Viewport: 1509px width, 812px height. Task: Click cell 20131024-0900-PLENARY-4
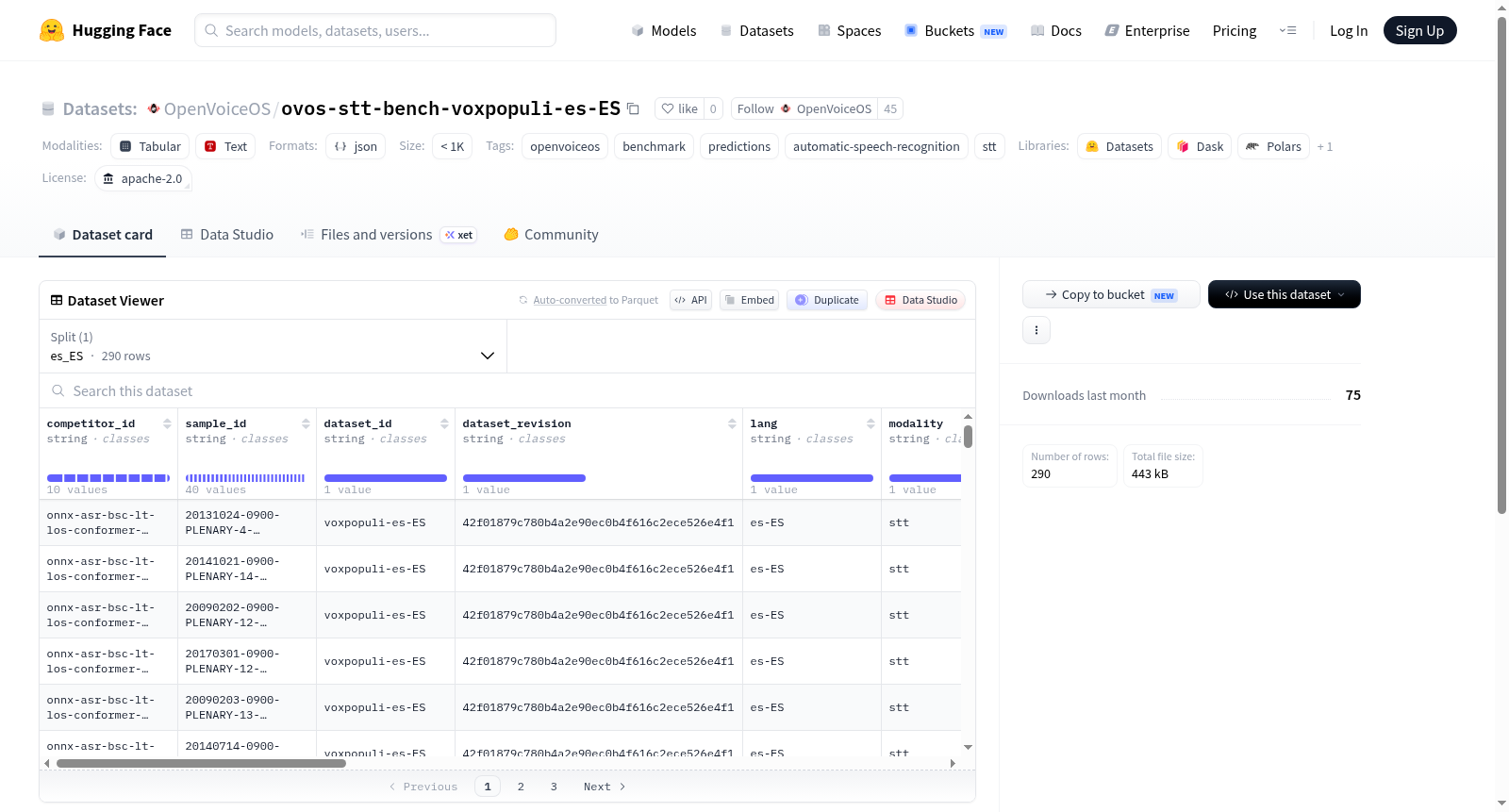click(247, 522)
